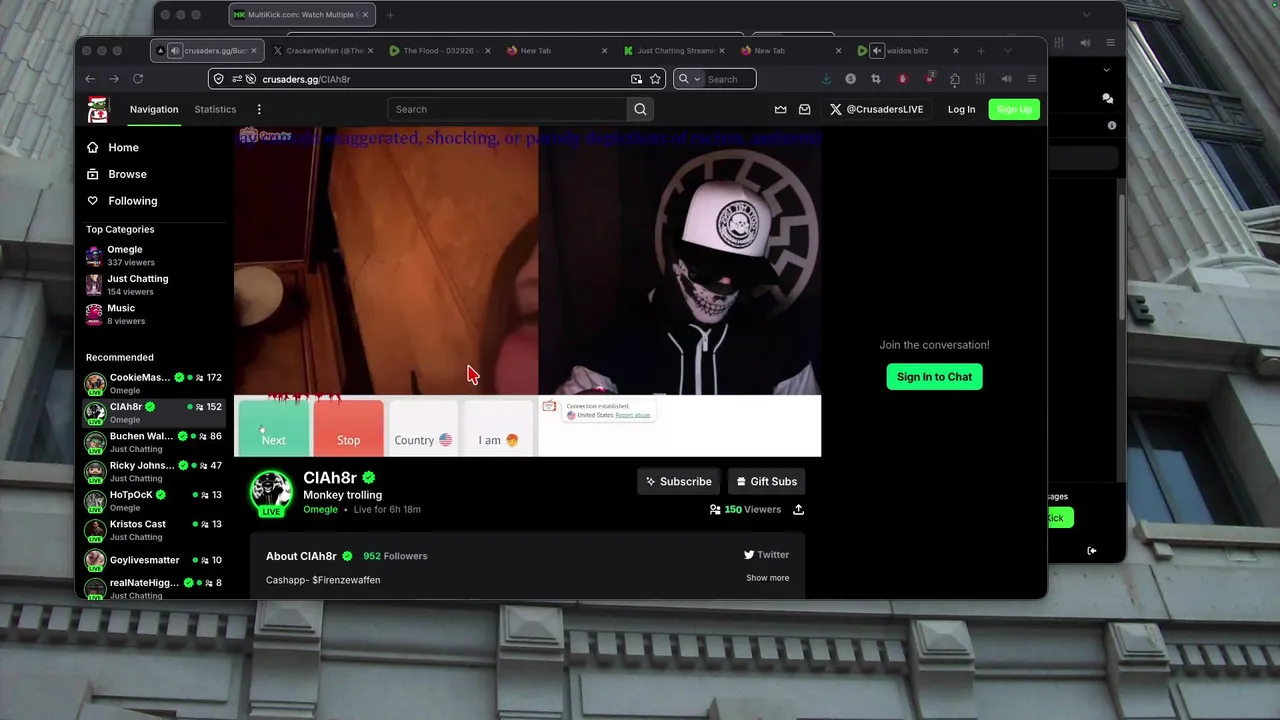Go back using the browser back arrow

90,79
